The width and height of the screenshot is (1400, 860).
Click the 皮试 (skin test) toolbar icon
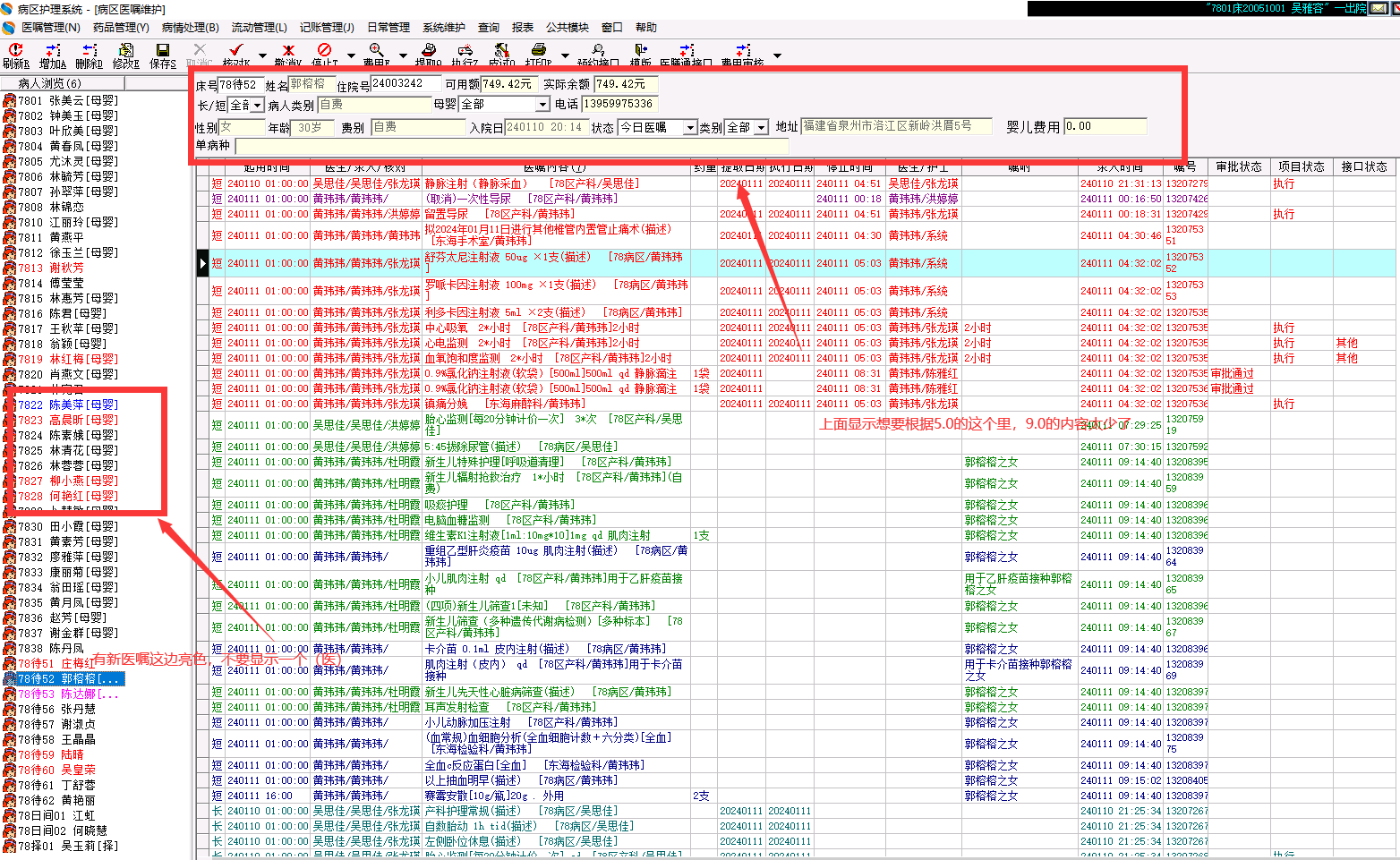(501, 50)
